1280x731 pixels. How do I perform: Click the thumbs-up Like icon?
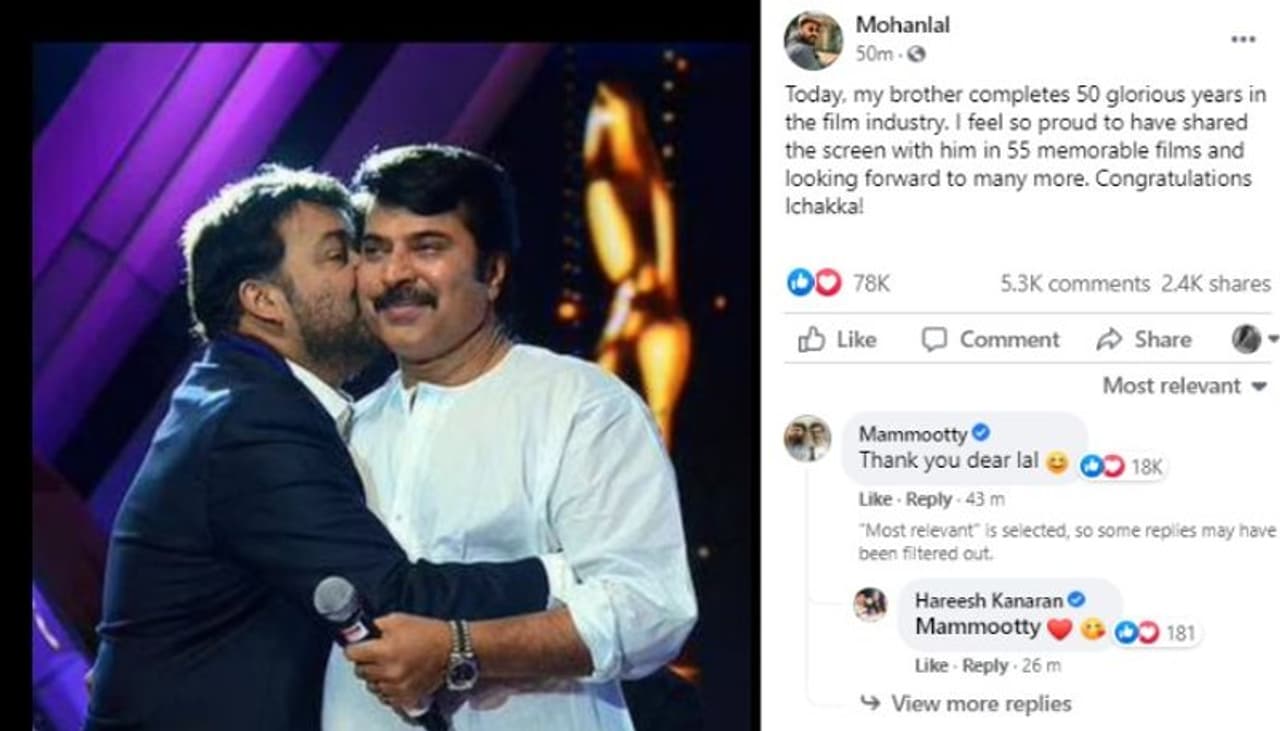(811, 340)
